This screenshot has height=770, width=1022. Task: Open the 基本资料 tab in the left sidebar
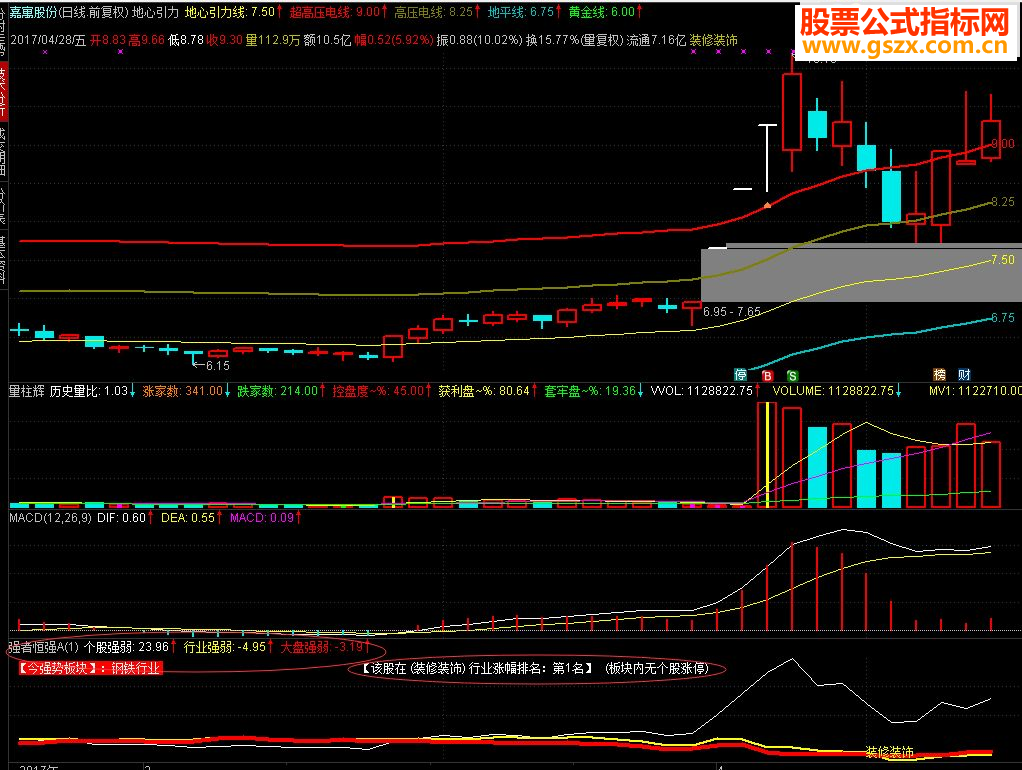pos(3,258)
